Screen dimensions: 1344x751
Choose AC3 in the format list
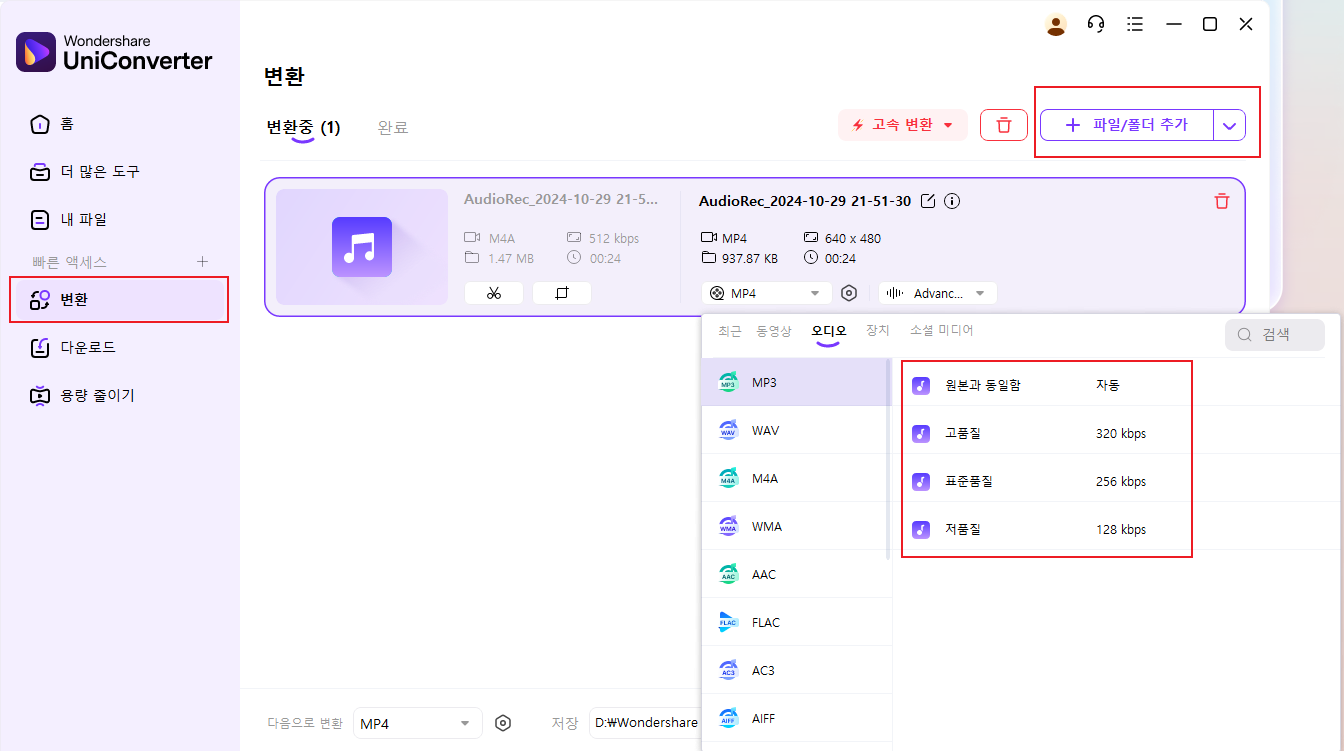(x=795, y=671)
